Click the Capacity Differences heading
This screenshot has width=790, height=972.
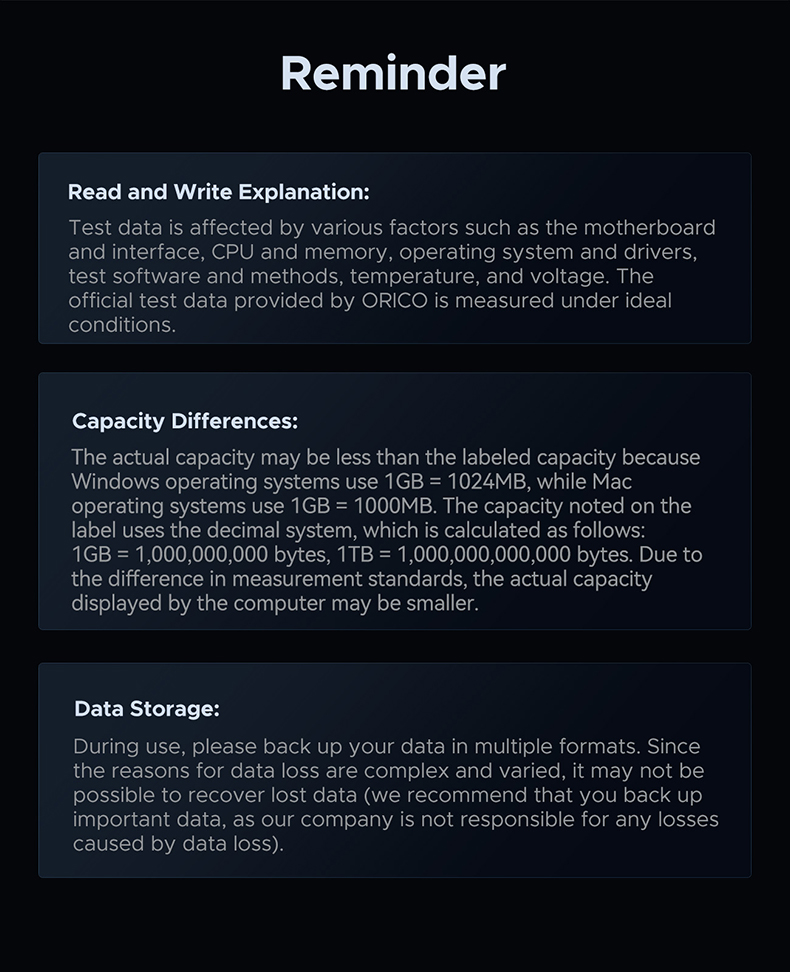(185, 422)
